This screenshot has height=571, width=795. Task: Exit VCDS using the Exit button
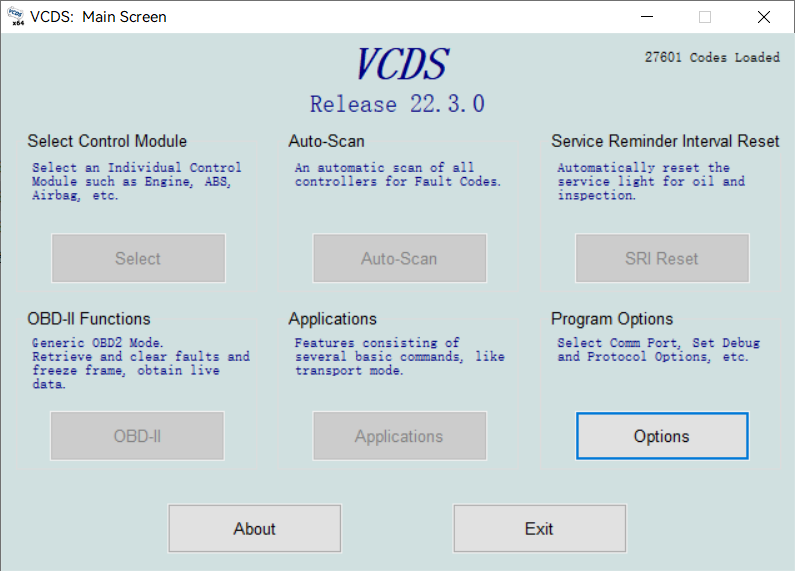pos(539,528)
